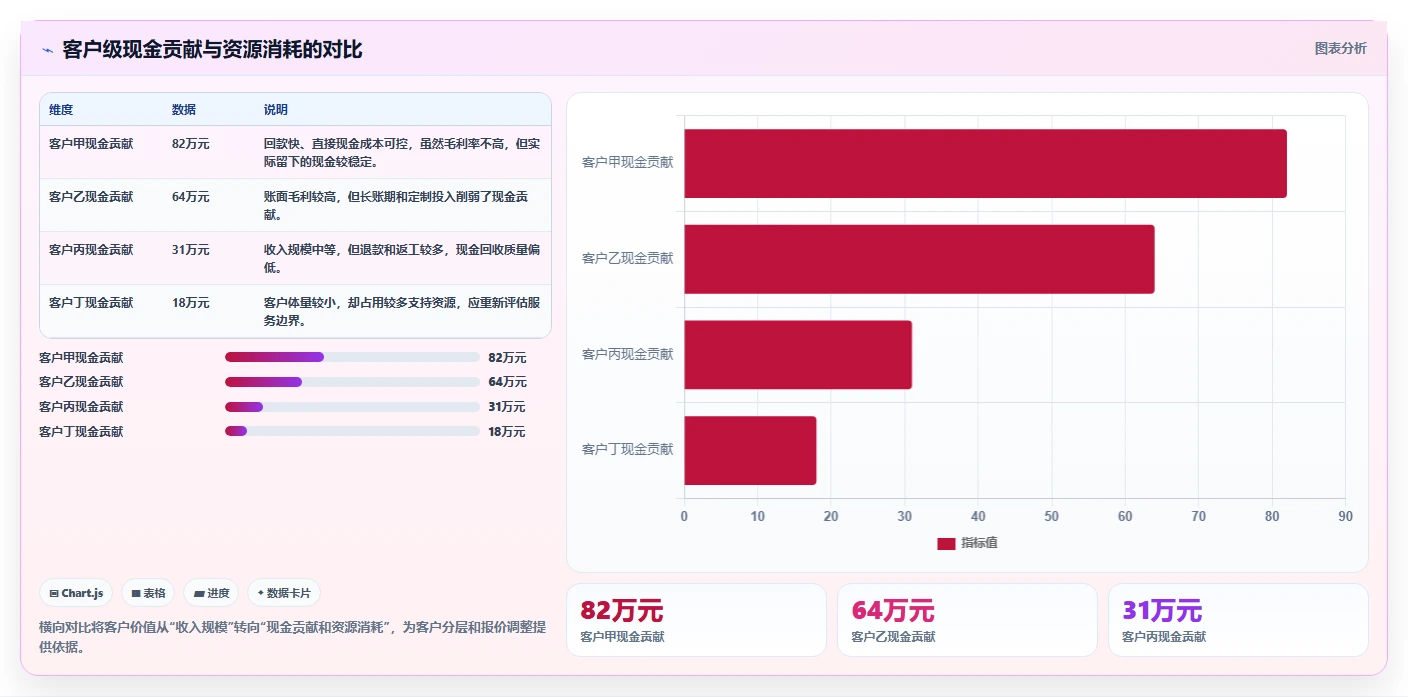Click the 客户甲现金贡献 progress bar
This screenshot has height=697, width=1408.
pyautogui.click(x=352, y=357)
